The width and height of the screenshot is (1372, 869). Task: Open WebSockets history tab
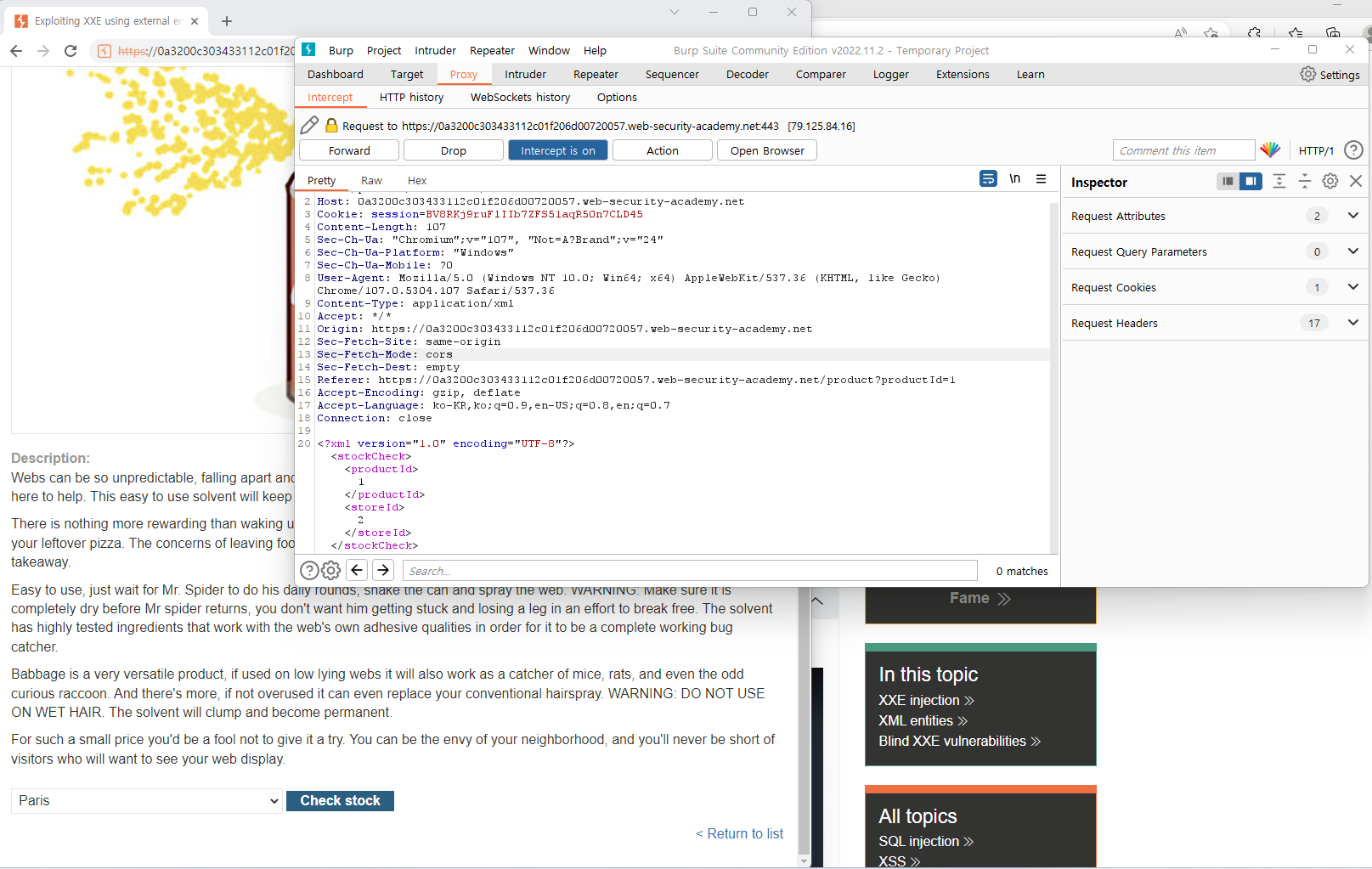[x=520, y=97]
